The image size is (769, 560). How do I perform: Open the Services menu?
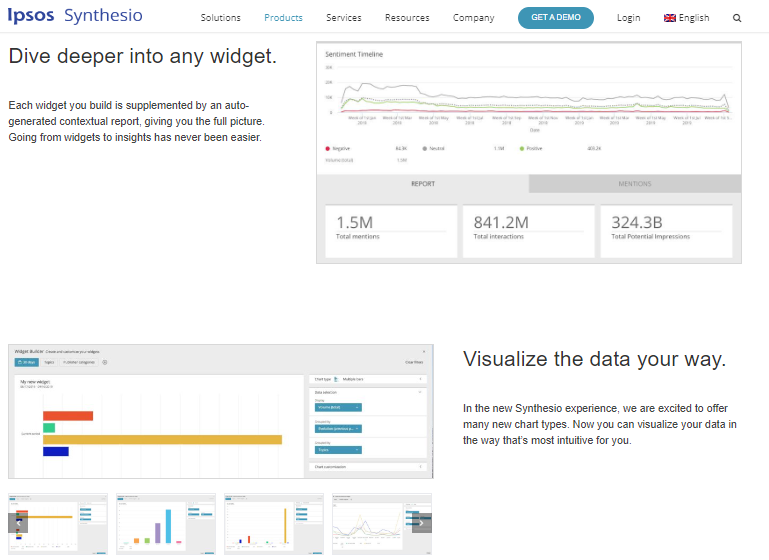(343, 18)
